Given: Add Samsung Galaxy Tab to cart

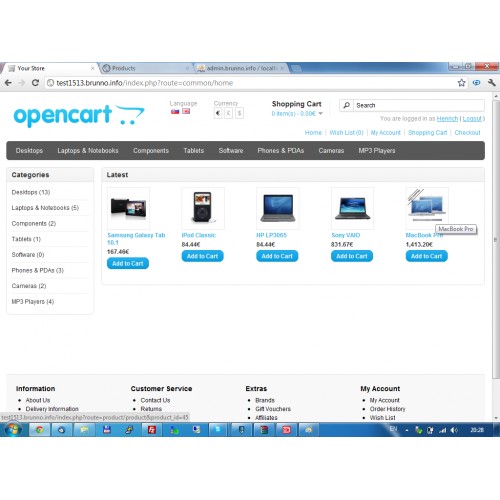Looking at the screenshot, I should (128, 263).
